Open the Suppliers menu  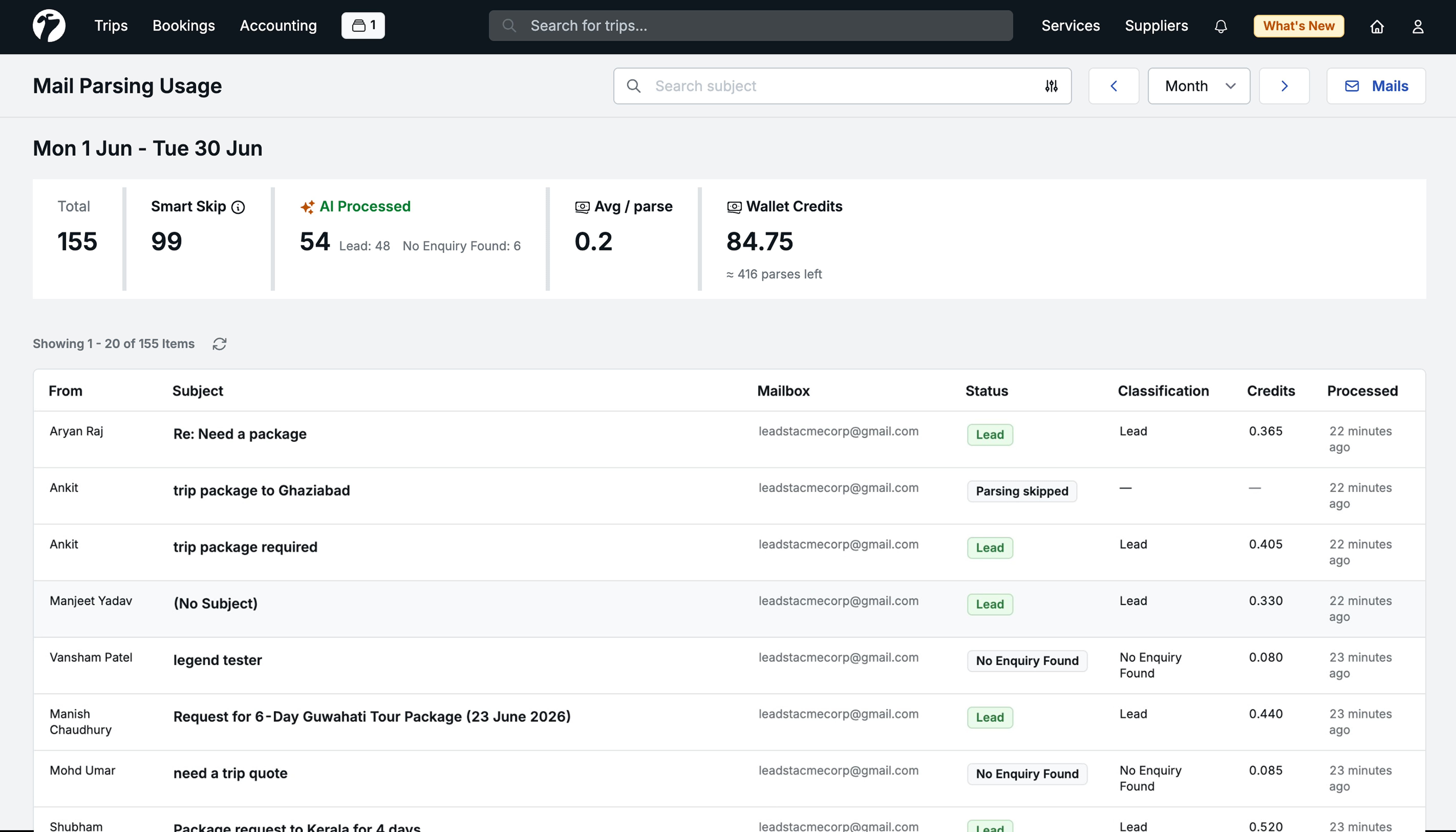click(x=1156, y=26)
